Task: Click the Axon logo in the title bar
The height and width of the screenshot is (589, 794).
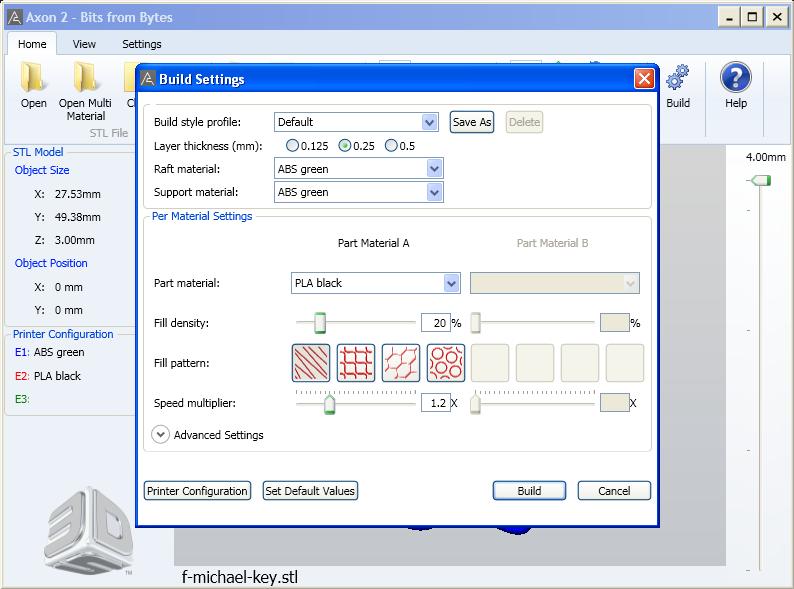Action: click(15, 17)
